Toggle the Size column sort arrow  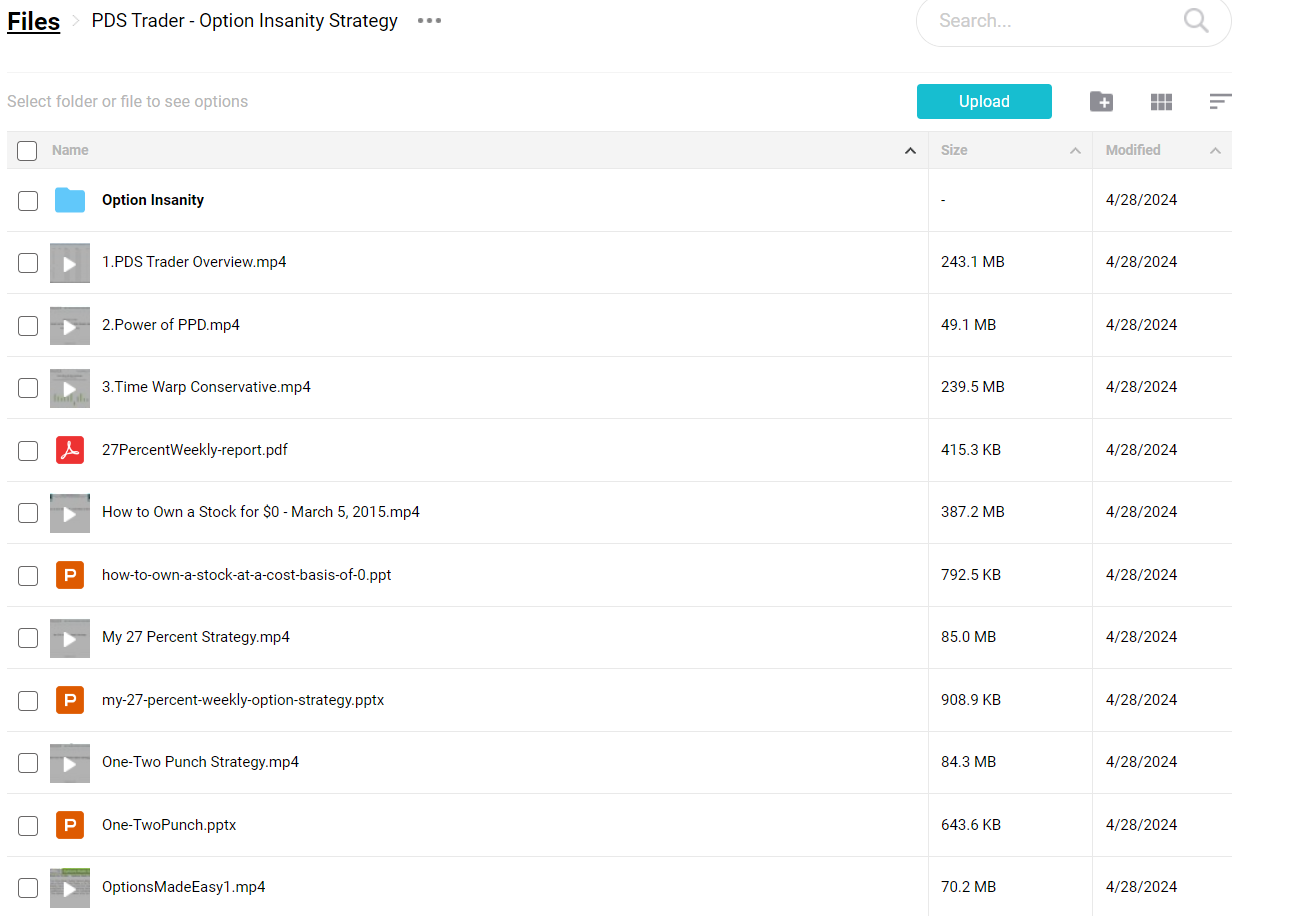pos(1075,151)
